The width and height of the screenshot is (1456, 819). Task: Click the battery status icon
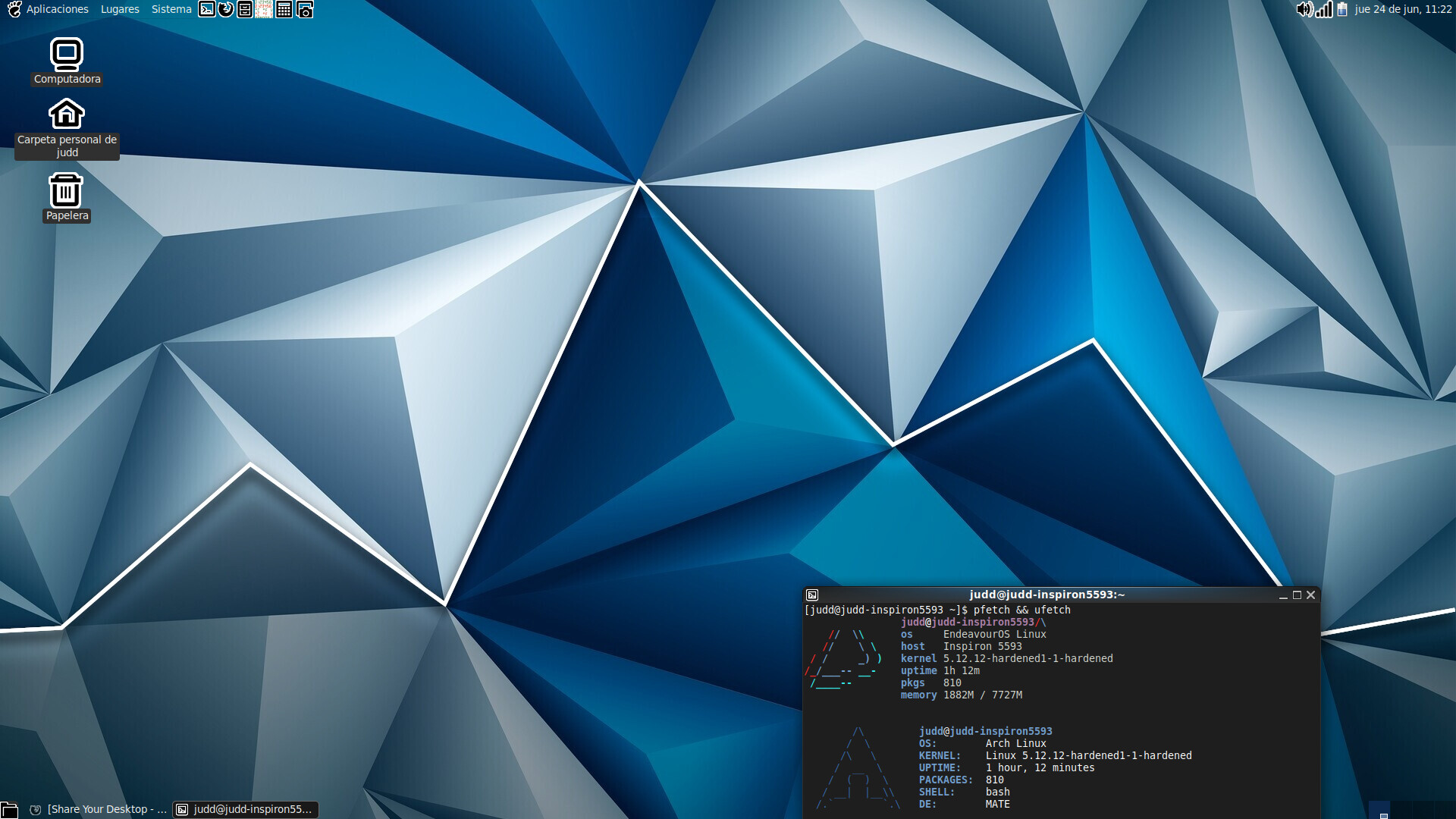point(1342,9)
